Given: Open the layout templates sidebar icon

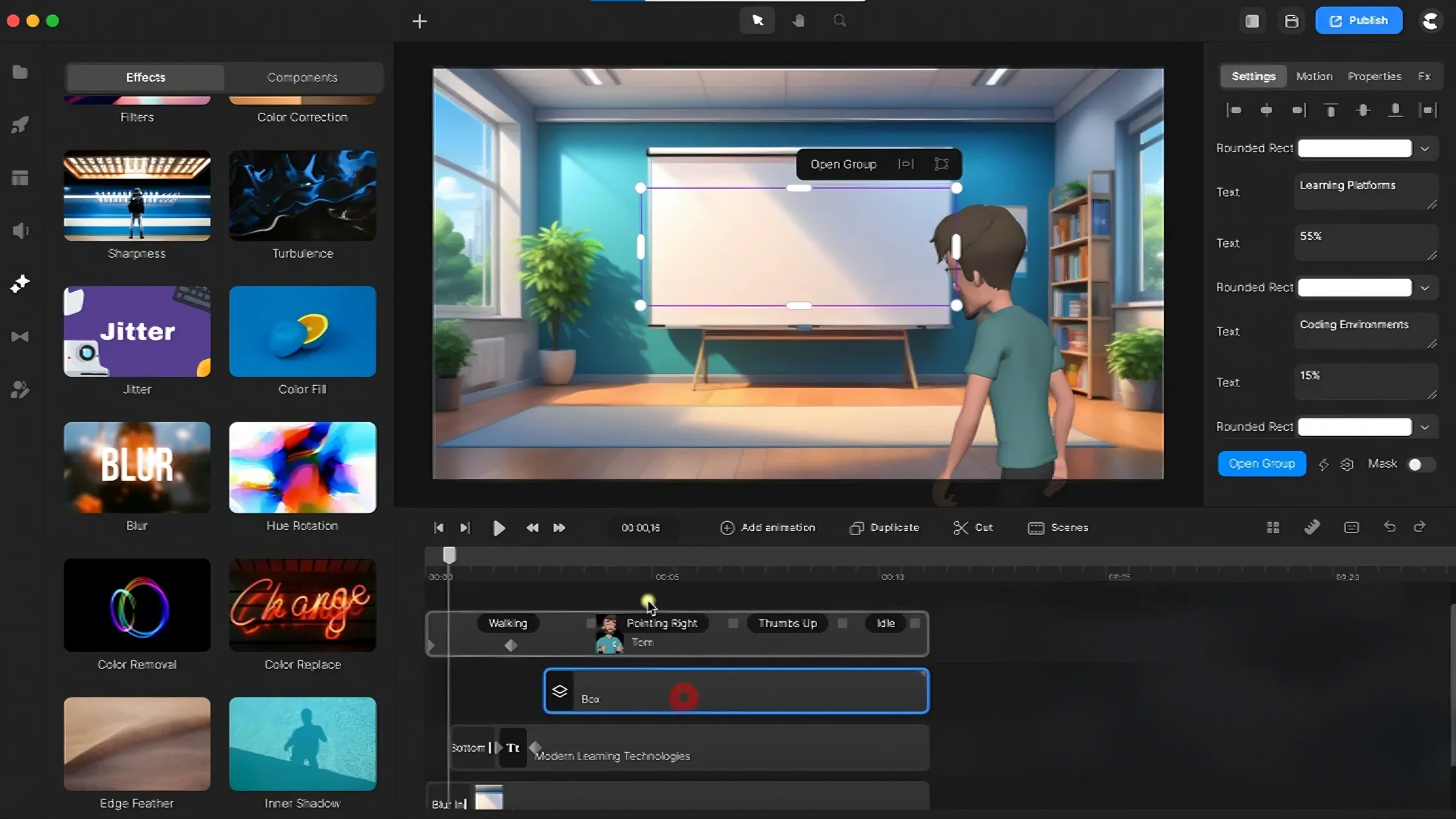Looking at the screenshot, I should click(20, 178).
